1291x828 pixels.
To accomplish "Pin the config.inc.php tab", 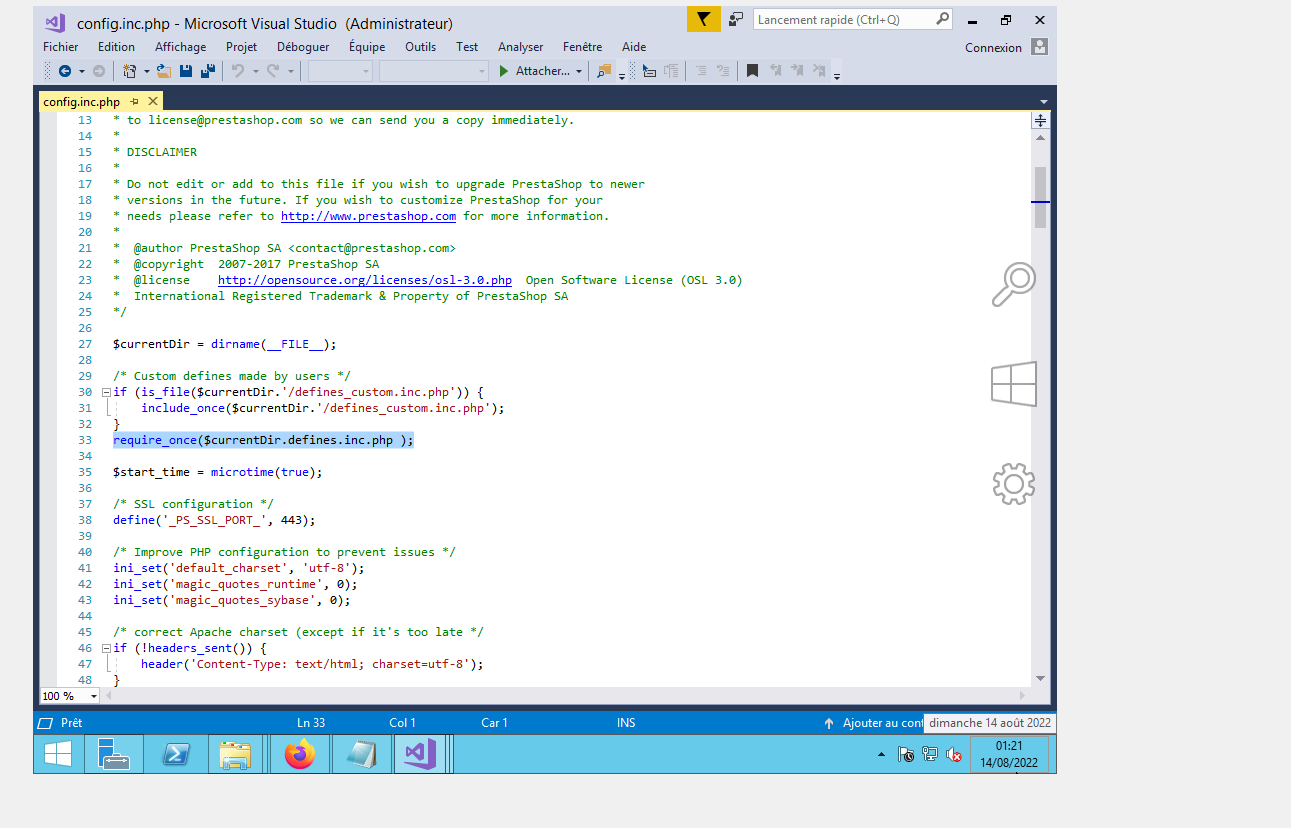I will pyautogui.click(x=134, y=102).
